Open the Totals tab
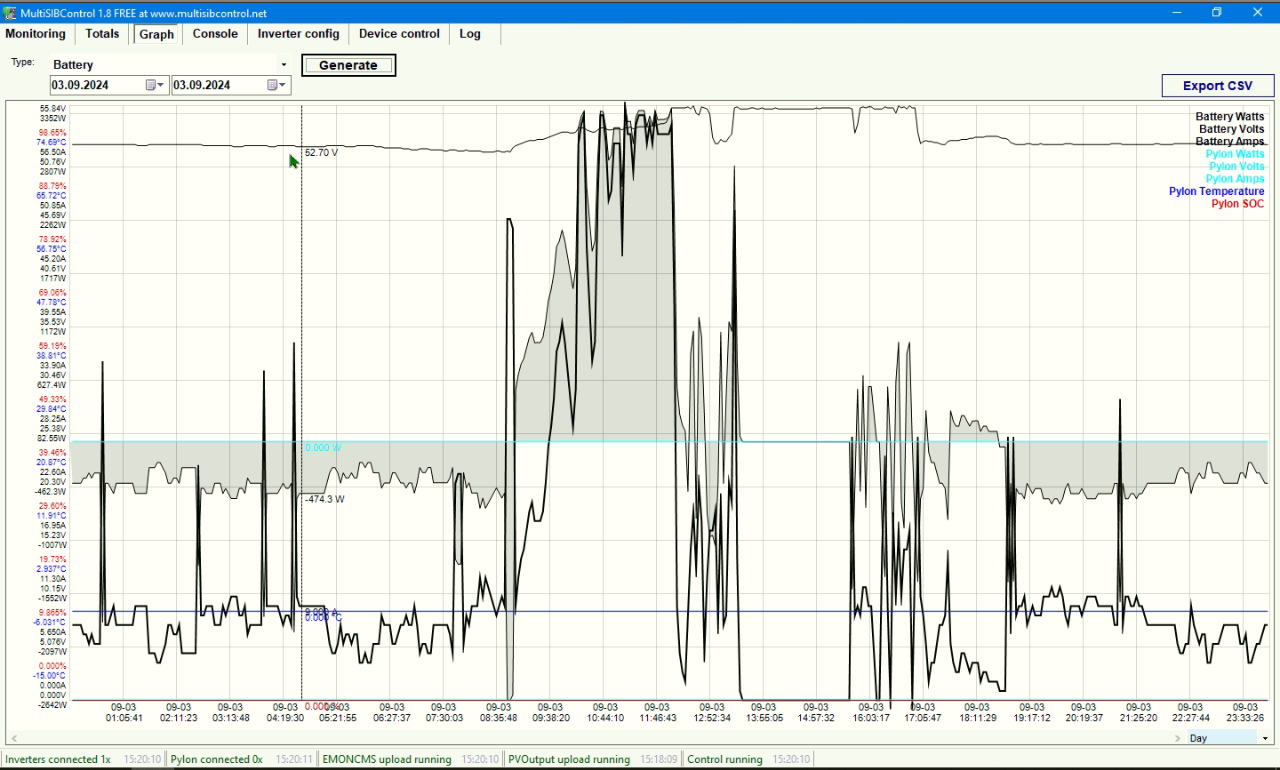Viewport: 1280px width, 770px height. tap(102, 34)
